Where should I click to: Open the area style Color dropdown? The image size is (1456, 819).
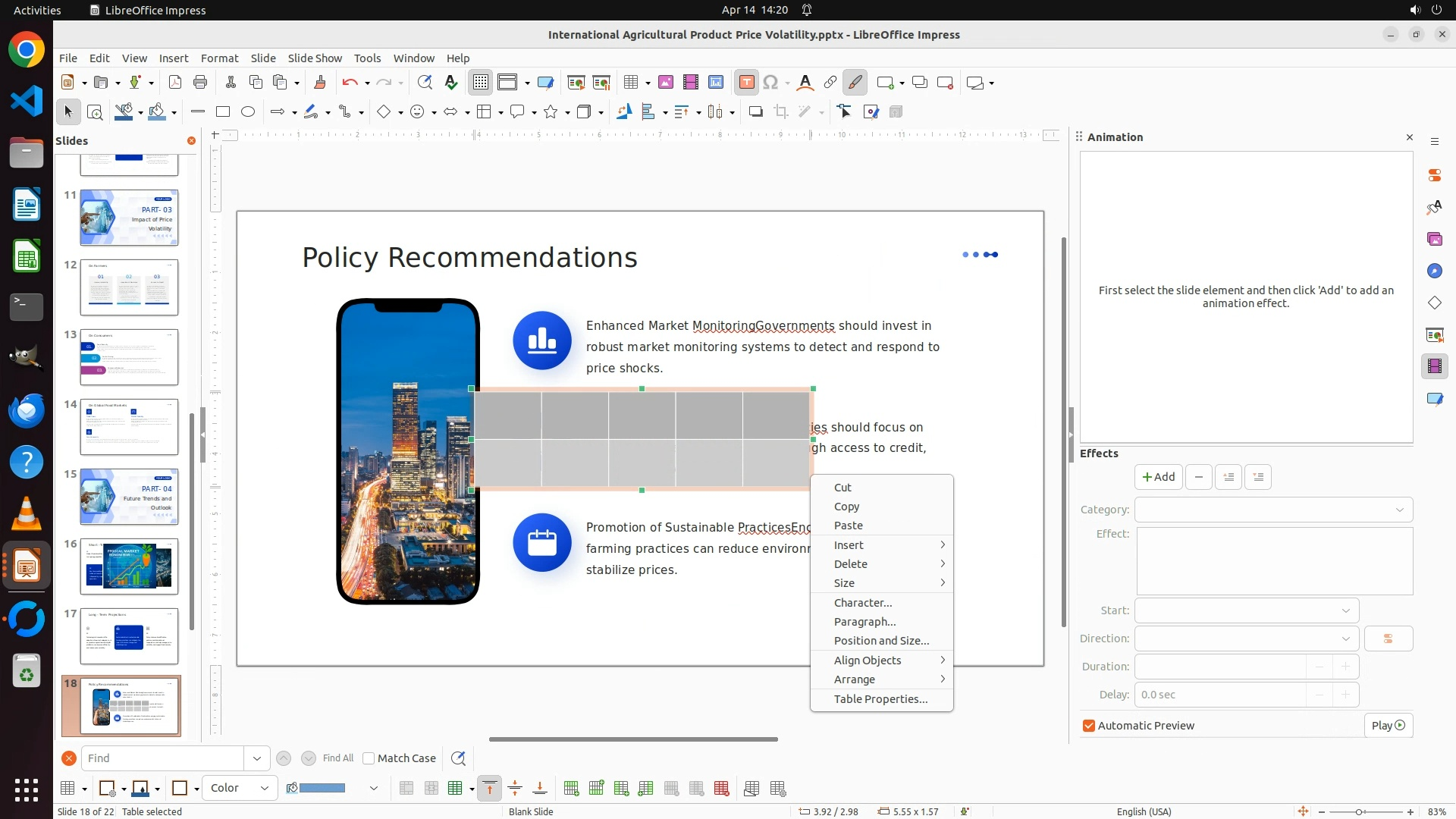240,788
